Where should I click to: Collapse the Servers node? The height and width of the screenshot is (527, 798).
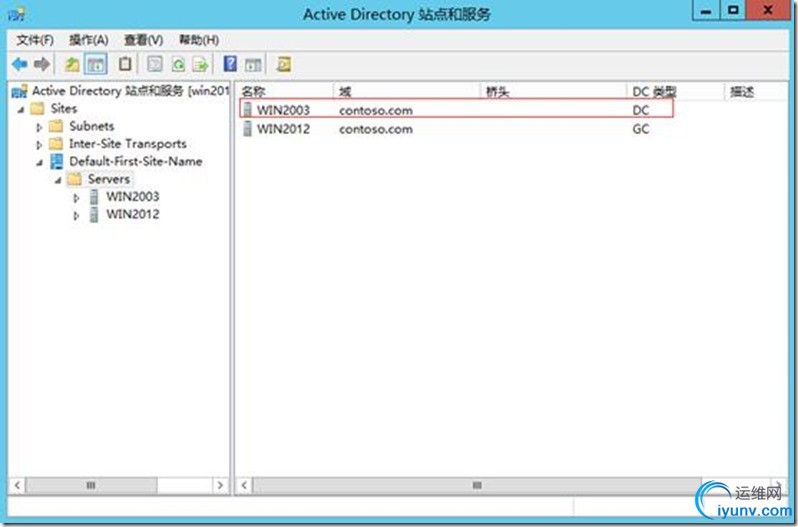(58, 180)
